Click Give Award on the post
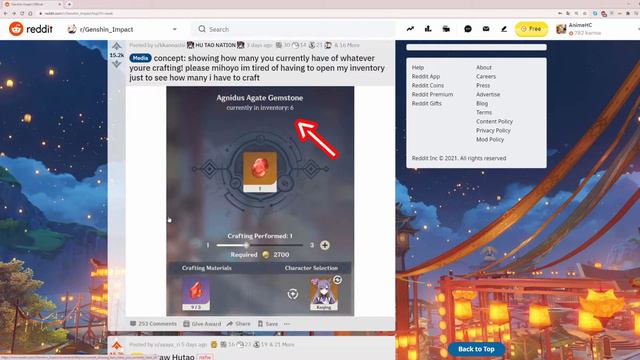The height and width of the screenshot is (360, 640). point(202,324)
